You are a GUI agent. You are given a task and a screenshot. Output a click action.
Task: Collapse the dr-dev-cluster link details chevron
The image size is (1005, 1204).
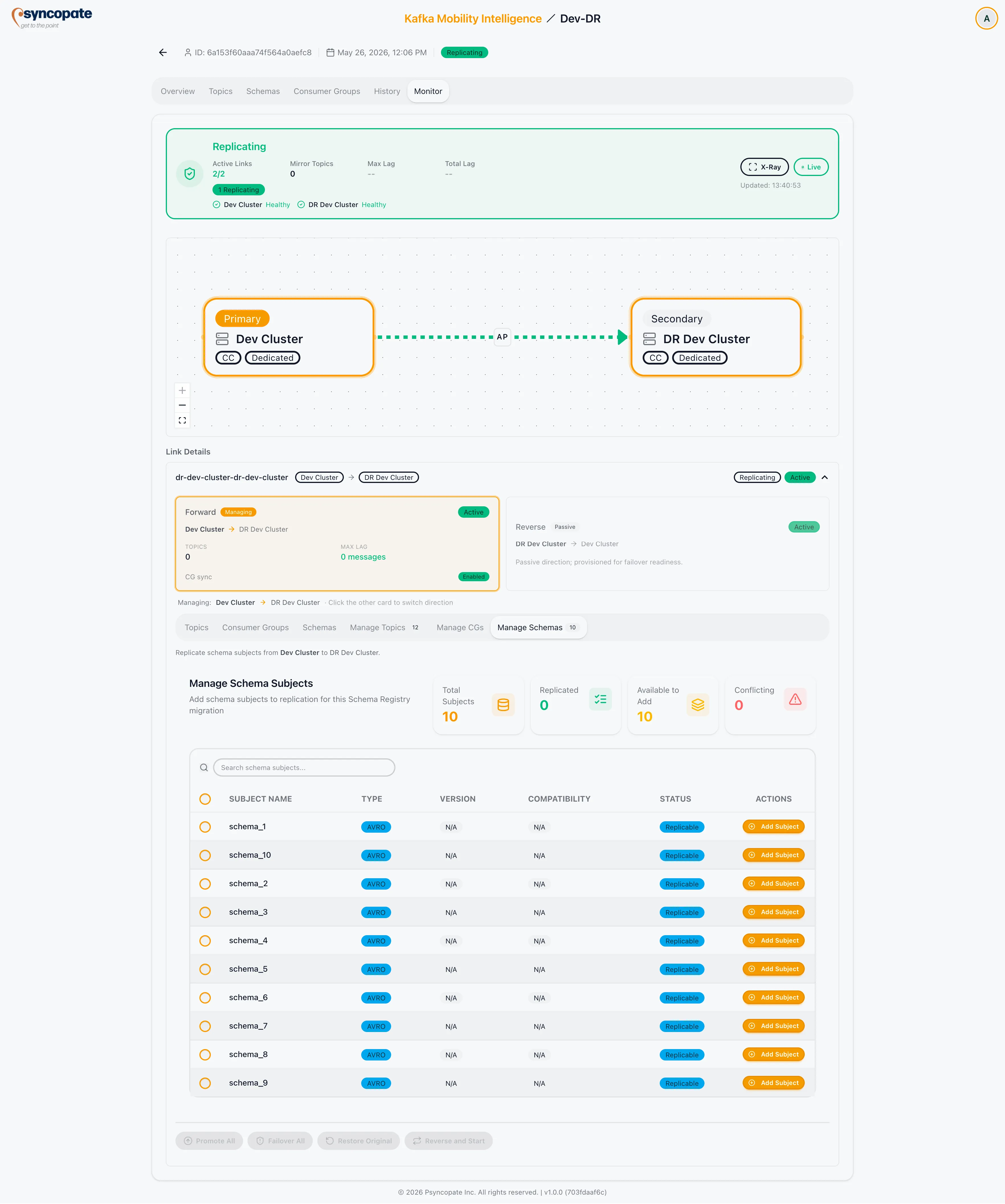[824, 478]
